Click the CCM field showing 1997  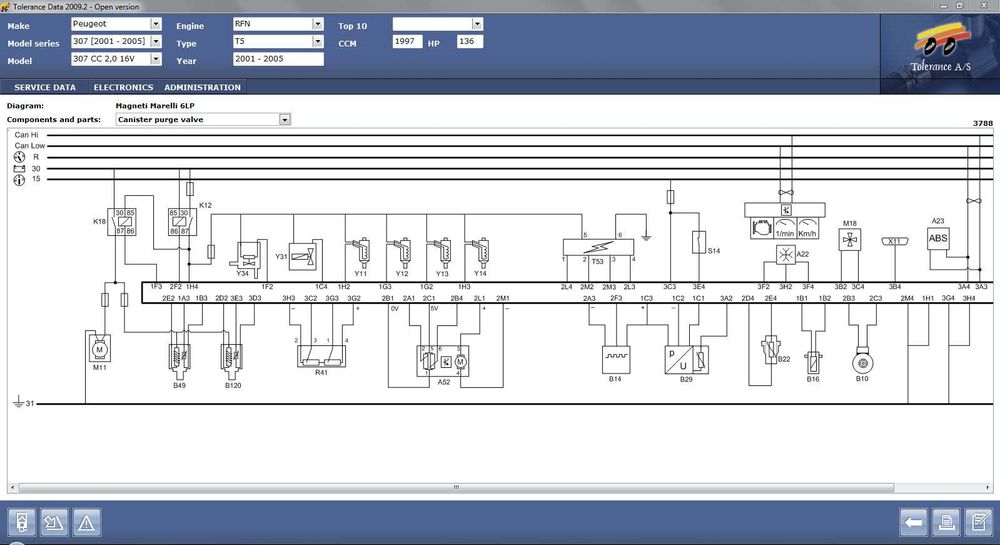[408, 41]
